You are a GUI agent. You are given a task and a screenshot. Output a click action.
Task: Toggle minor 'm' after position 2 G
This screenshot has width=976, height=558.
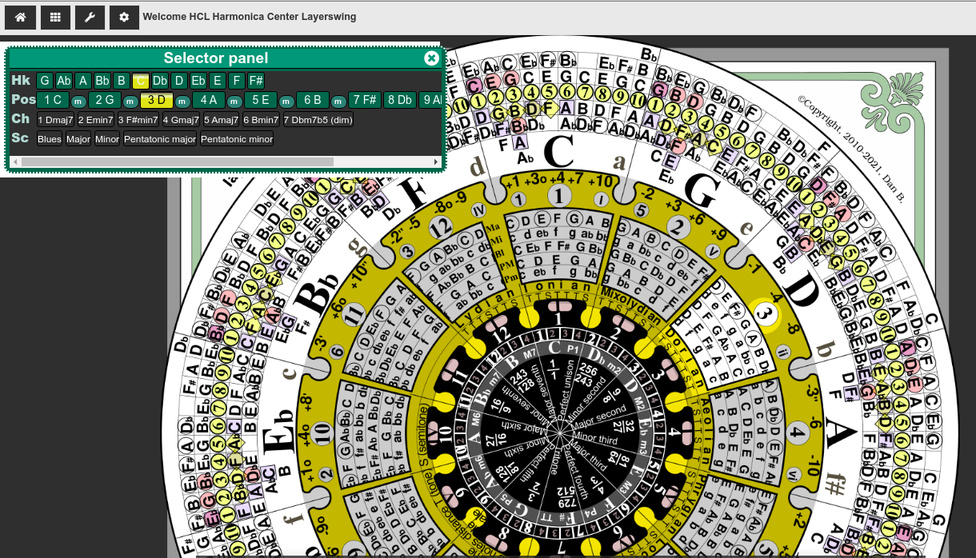tap(130, 101)
